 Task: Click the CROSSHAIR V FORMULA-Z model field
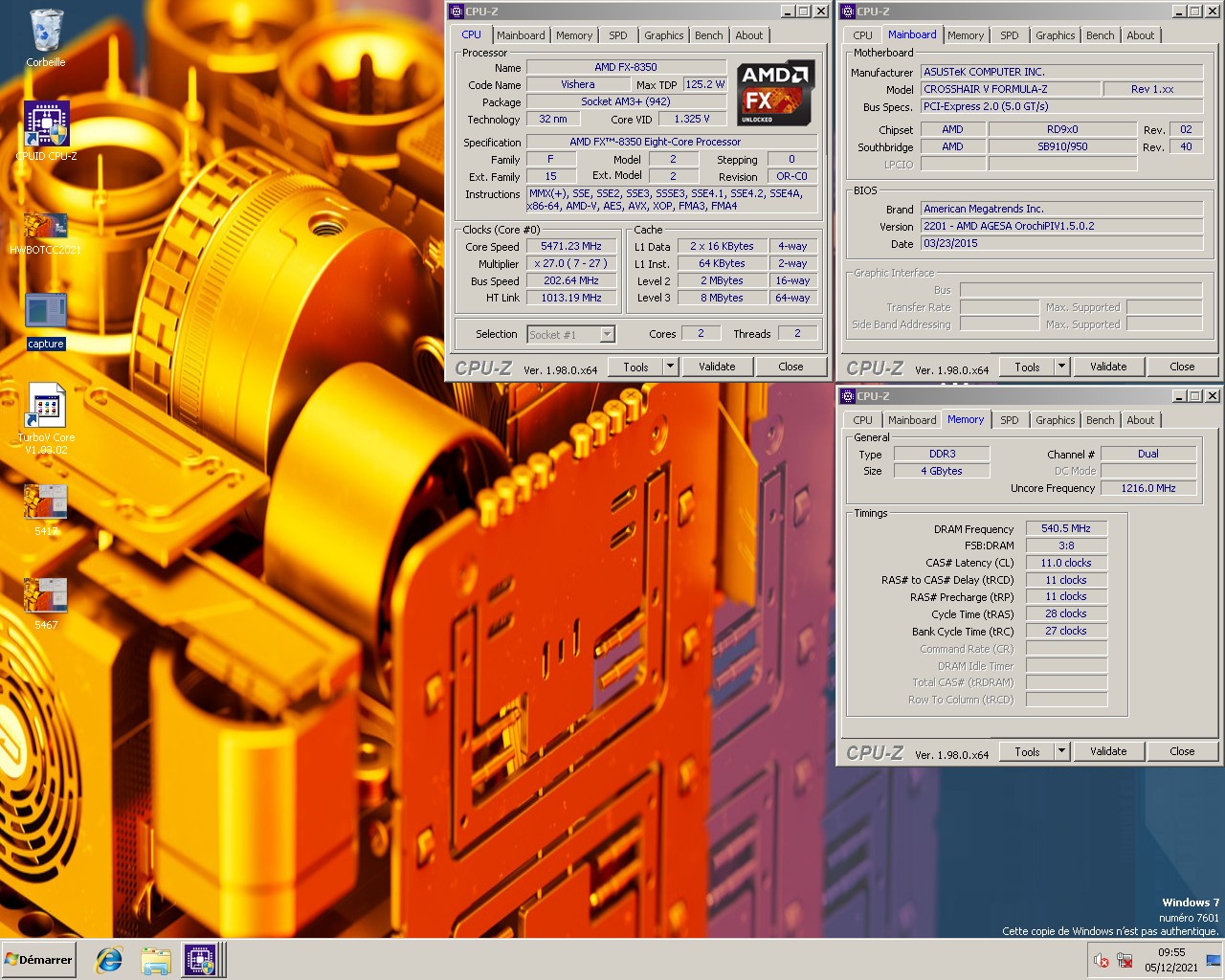tap(1009, 89)
